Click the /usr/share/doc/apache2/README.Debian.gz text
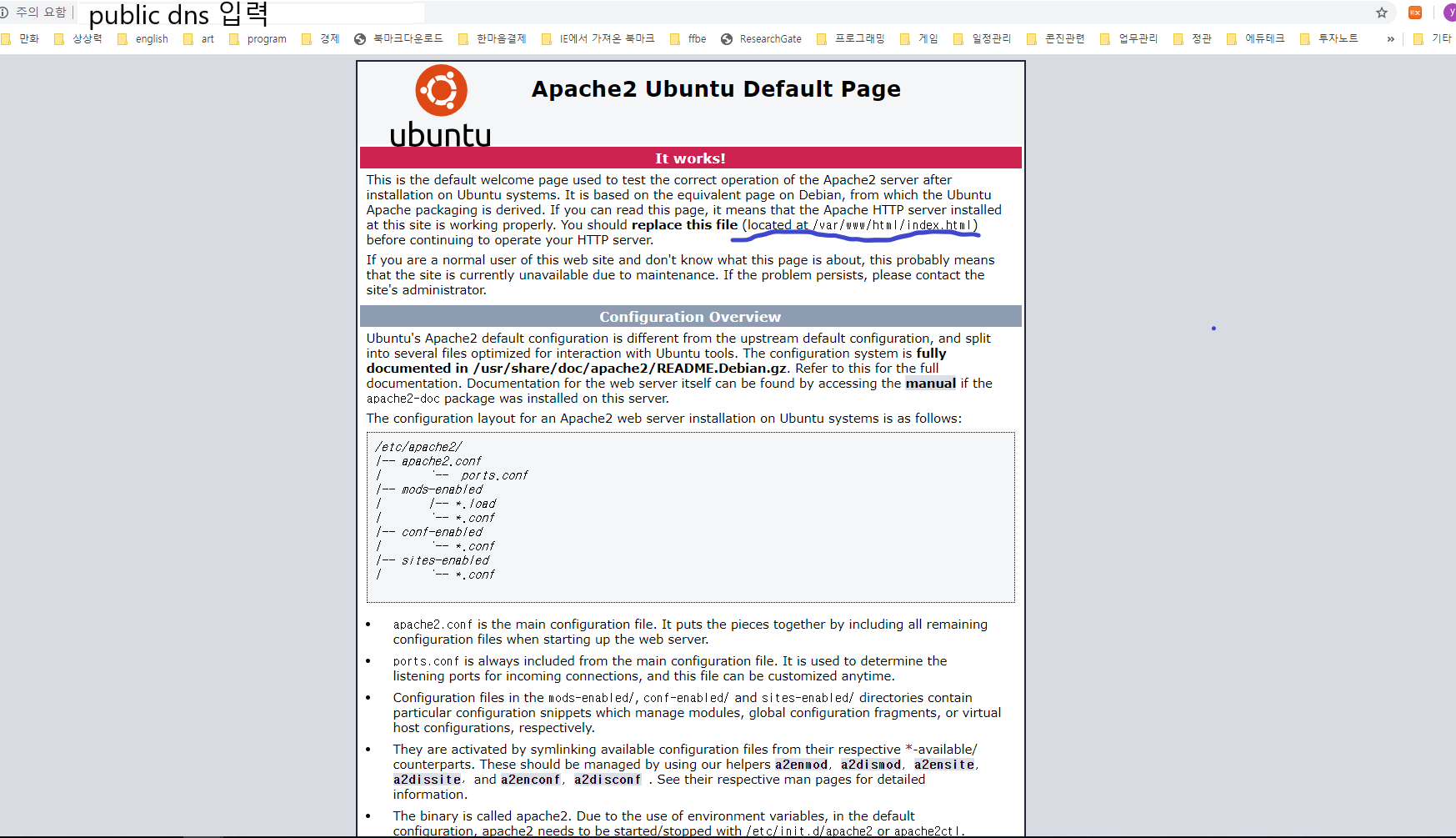This screenshot has height=838, width=1456. pyautogui.click(x=630, y=369)
